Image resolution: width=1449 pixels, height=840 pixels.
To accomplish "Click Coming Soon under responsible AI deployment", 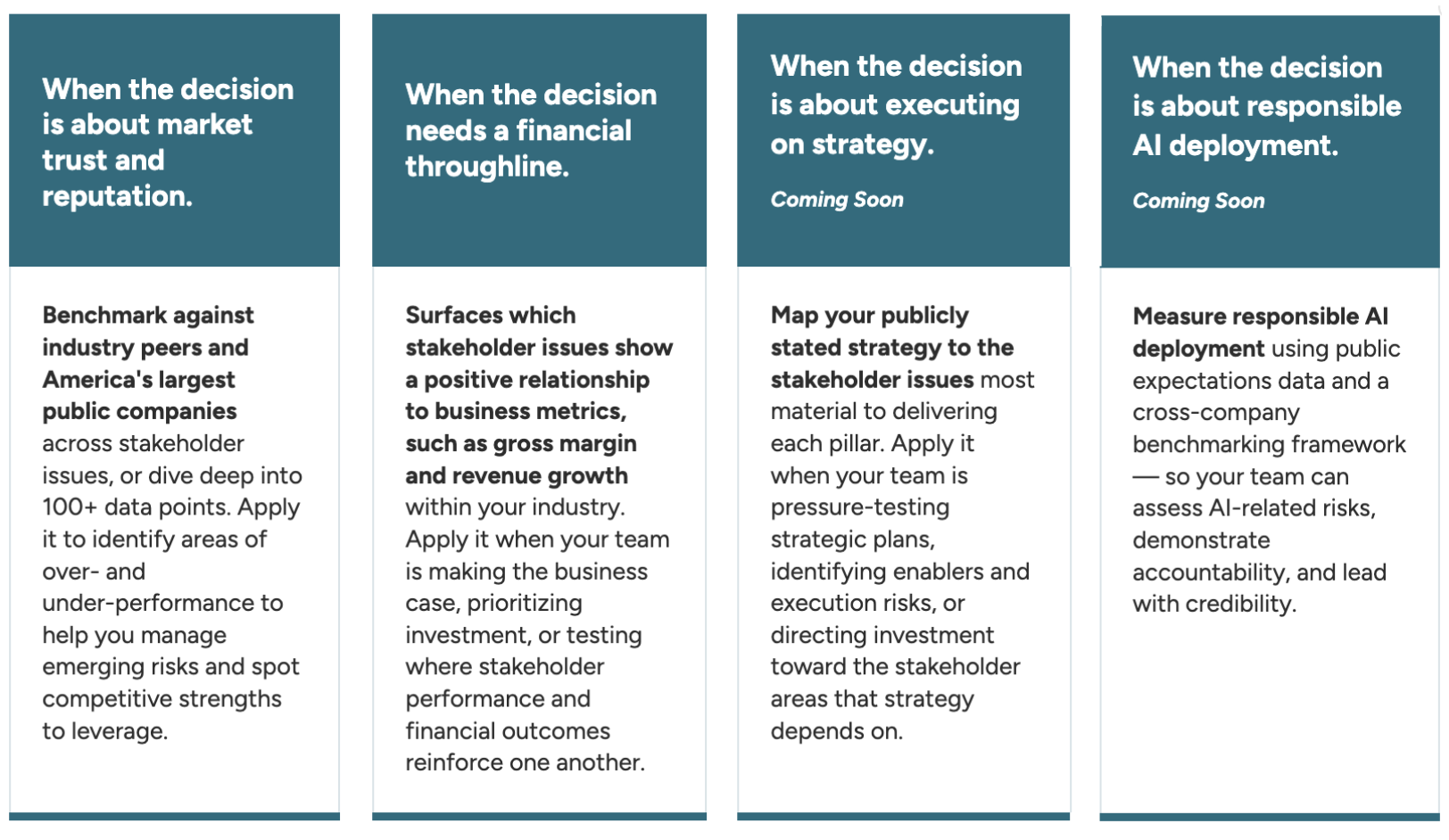I will [x=1198, y=202].
